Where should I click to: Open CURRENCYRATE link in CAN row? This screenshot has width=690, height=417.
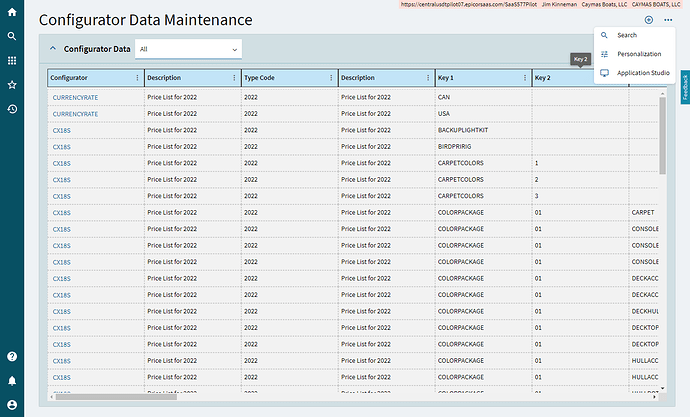(75, 98)
